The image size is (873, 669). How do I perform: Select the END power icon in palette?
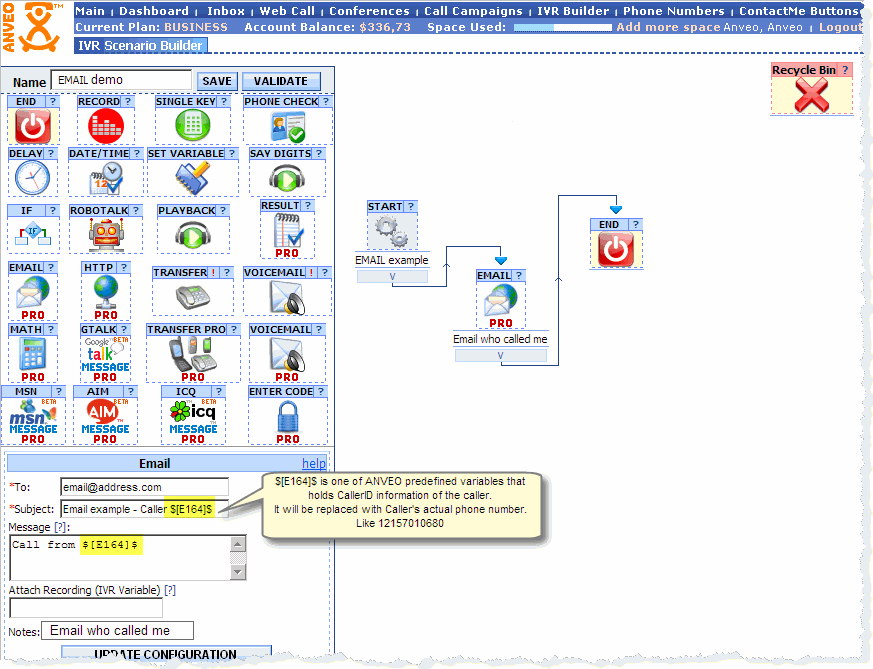click(x=33, y=126)
